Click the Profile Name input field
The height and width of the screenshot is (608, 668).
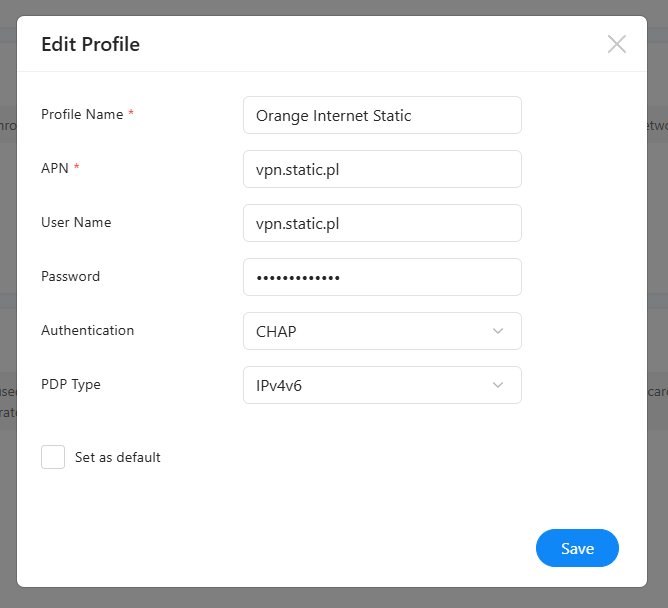click(382, 115)
